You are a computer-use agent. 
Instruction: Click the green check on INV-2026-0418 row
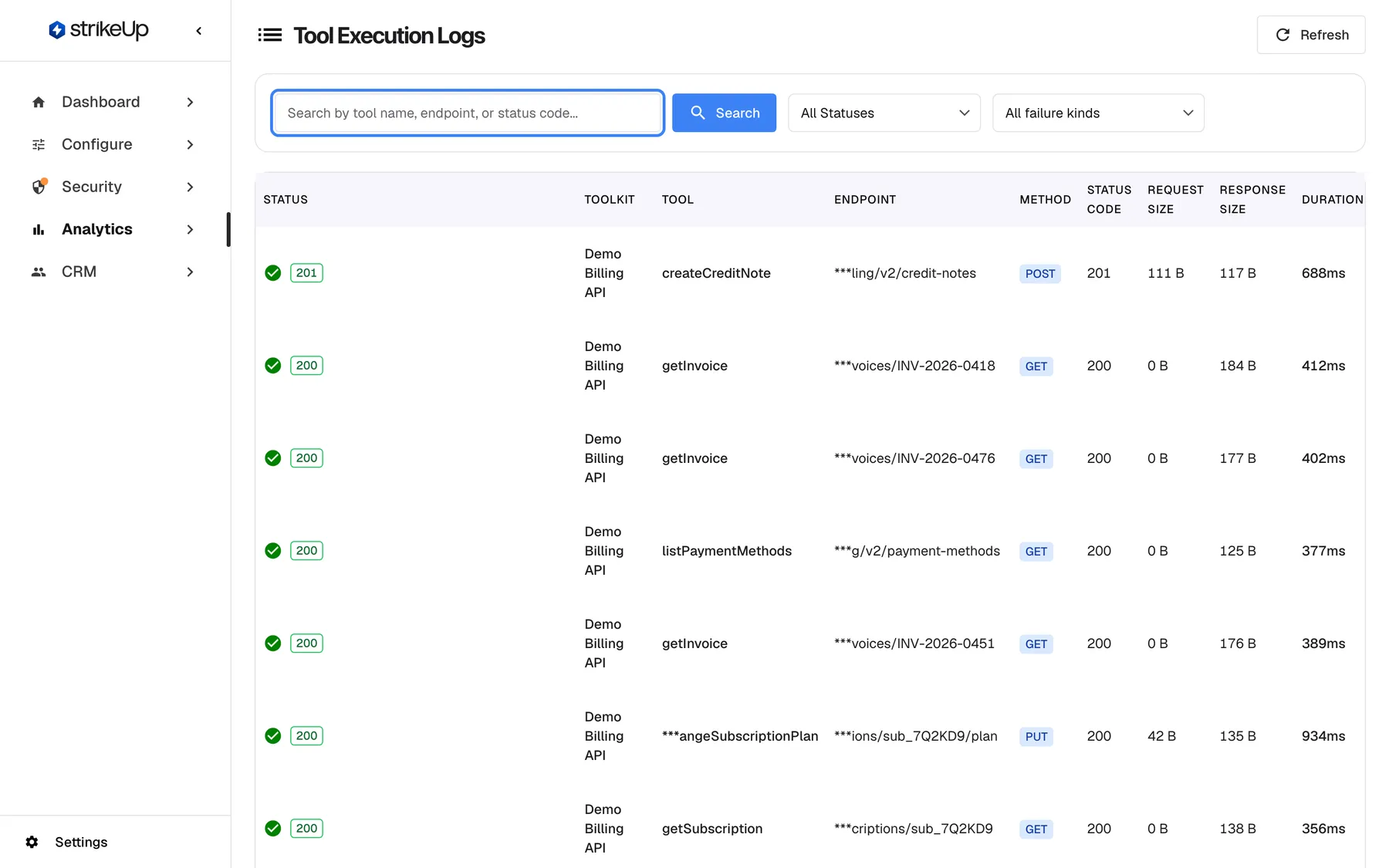(x=272, y=366)
